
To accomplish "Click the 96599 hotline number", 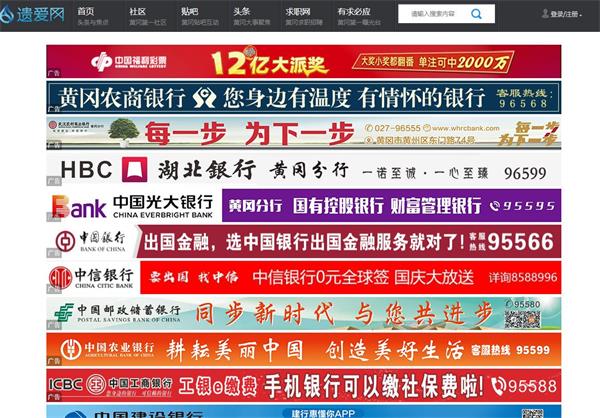I will click(525, 173).
